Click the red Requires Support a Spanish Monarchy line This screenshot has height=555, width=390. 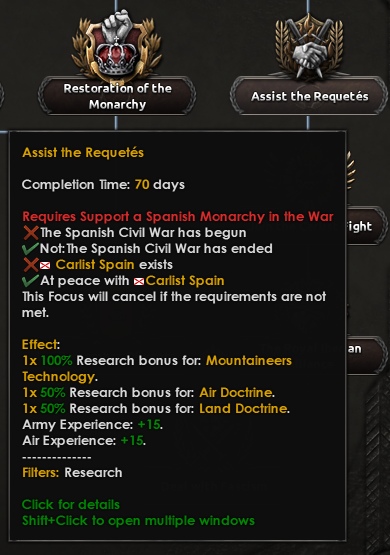[178, 217]
